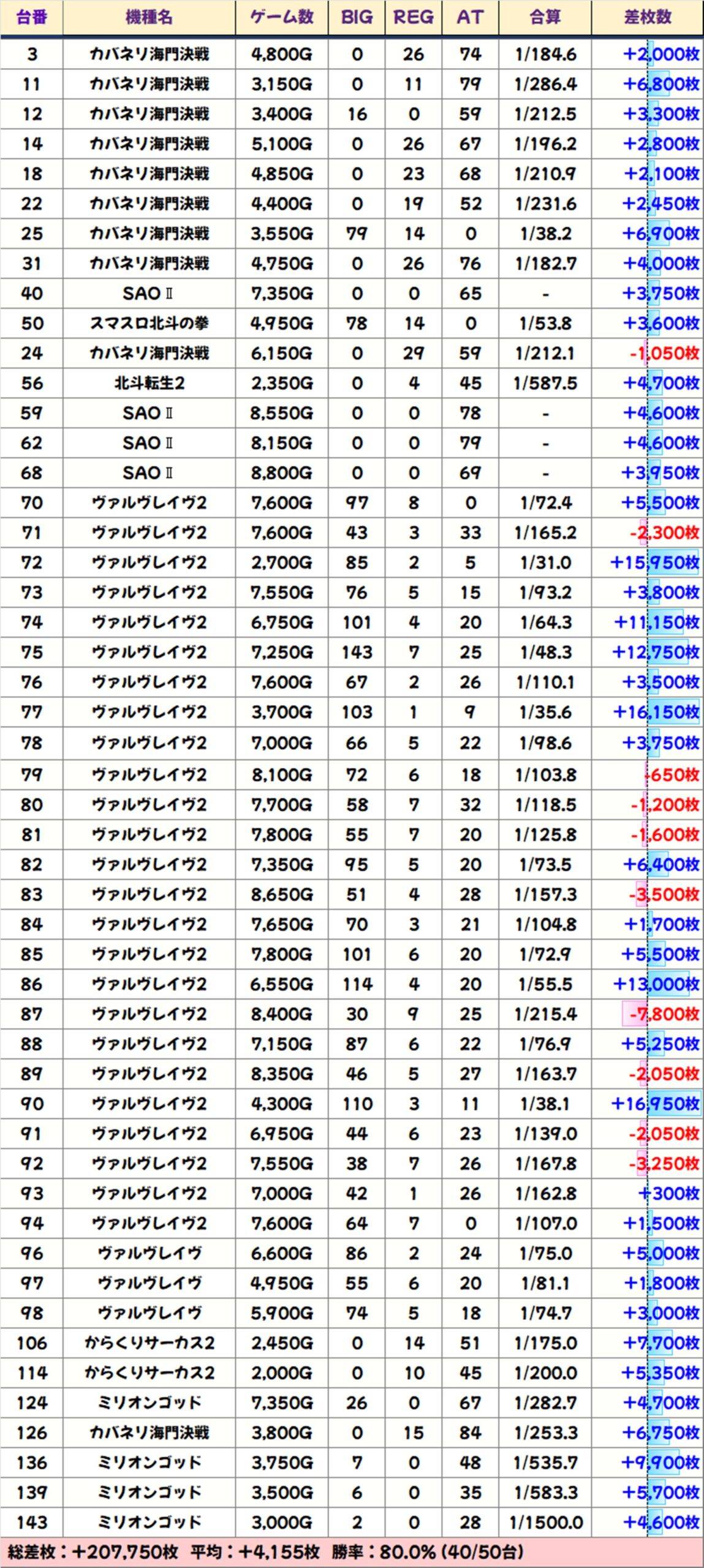
Task: Click 1/282.7 cell in row 124
Action: tap(545, 1403)
